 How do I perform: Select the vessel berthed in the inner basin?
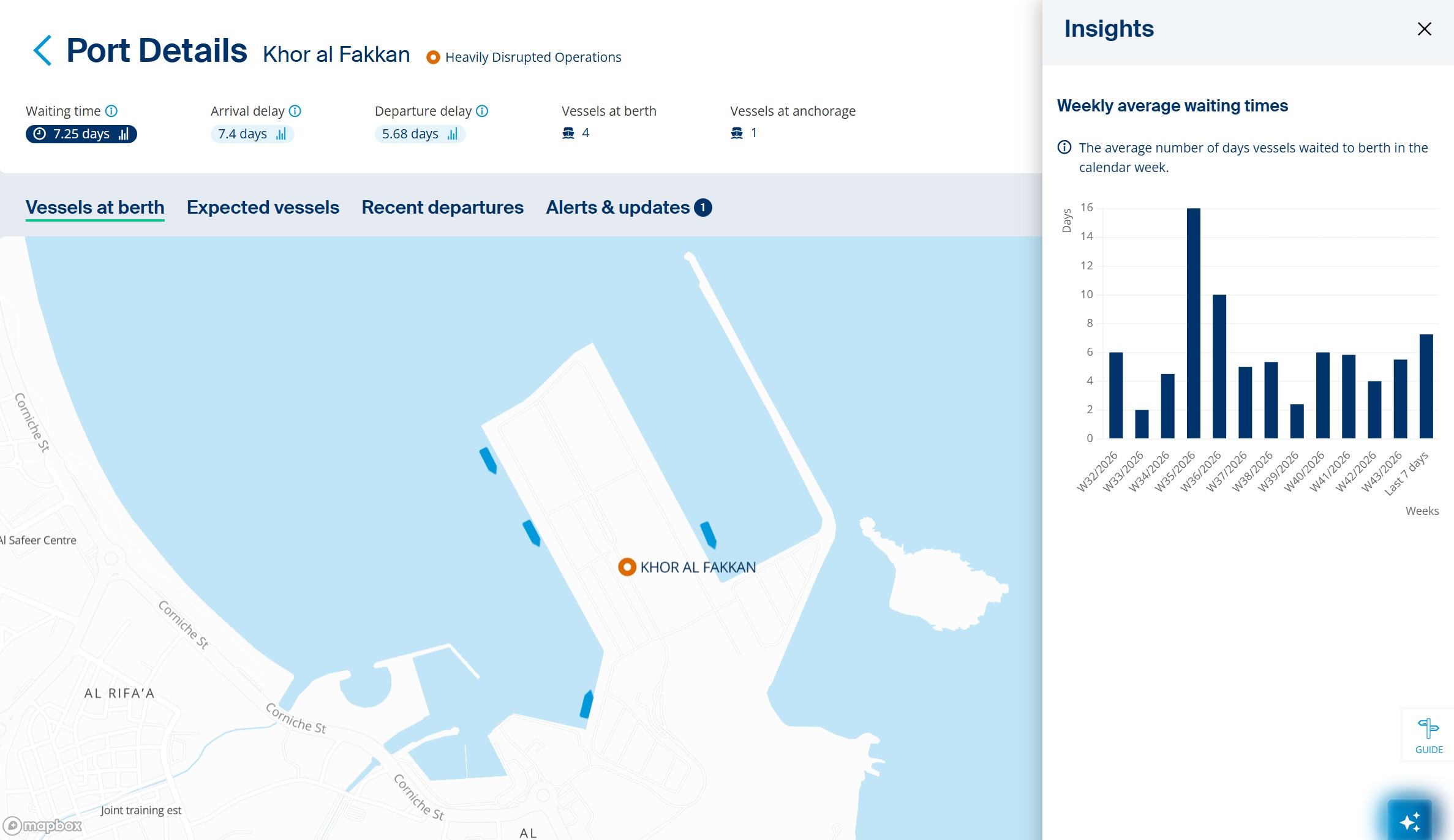(708, 534)
